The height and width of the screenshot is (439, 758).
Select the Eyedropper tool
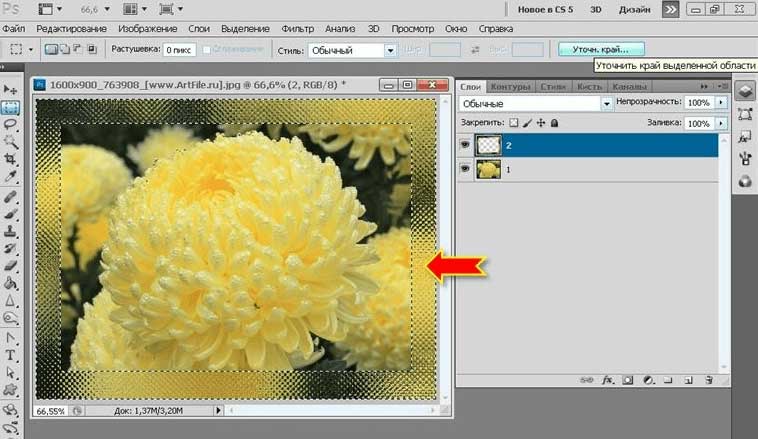[x=11, y=176]
